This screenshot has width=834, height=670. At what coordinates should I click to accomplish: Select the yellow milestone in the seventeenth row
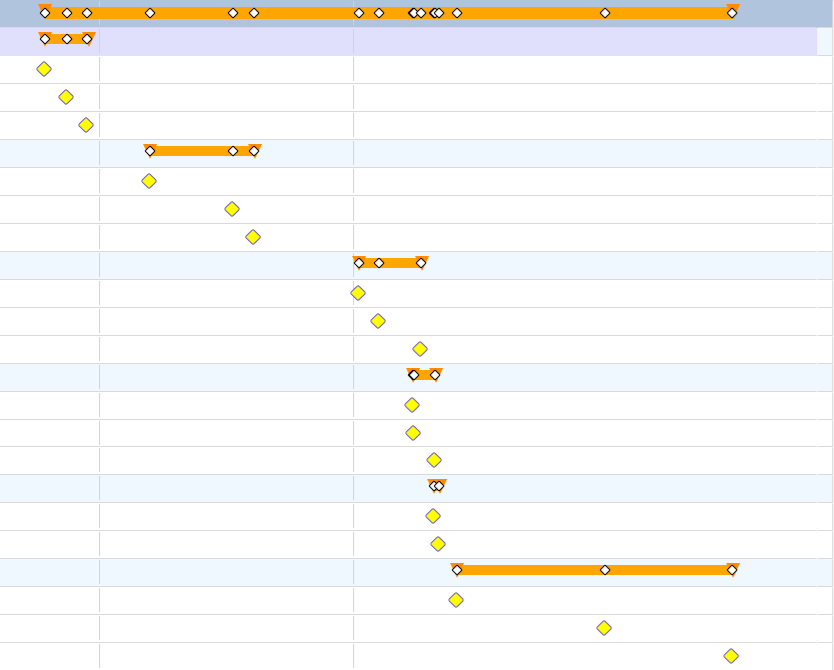point(434,460)
